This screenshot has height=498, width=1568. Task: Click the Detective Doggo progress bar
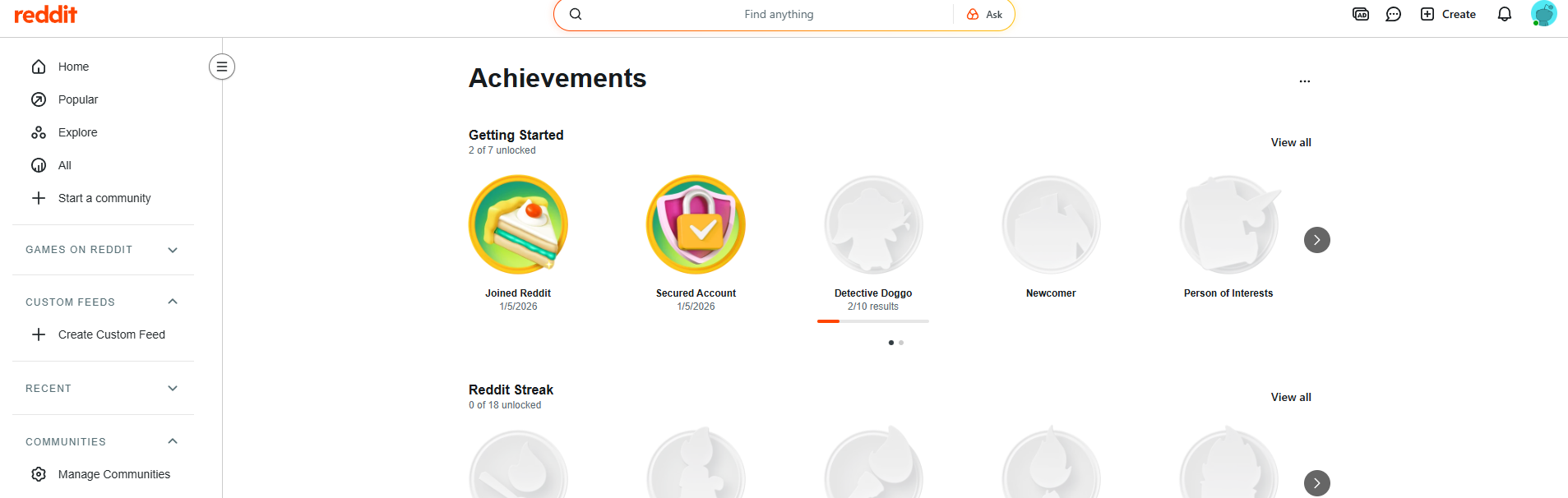point(872,321)
